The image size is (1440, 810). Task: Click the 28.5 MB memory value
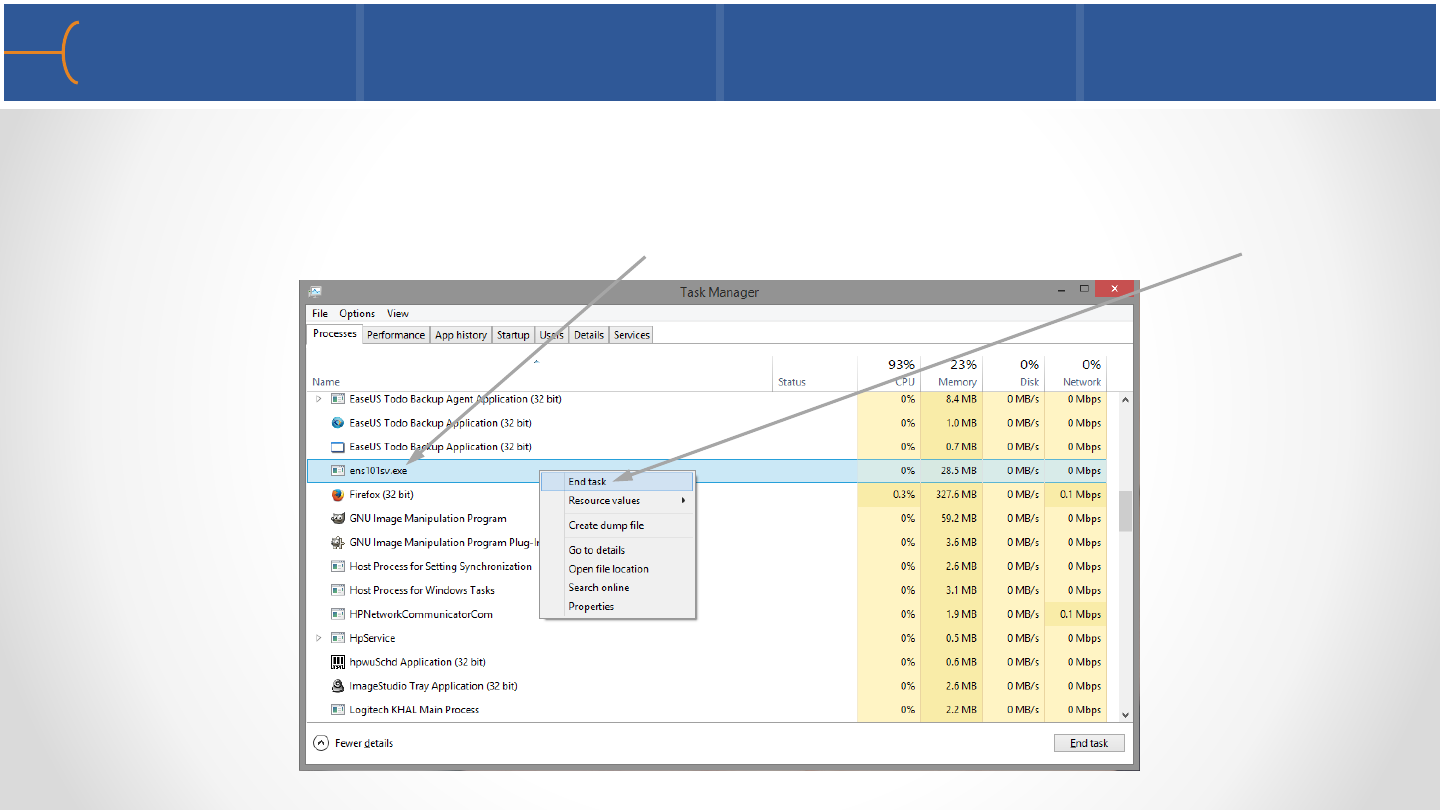click(958, 471)
